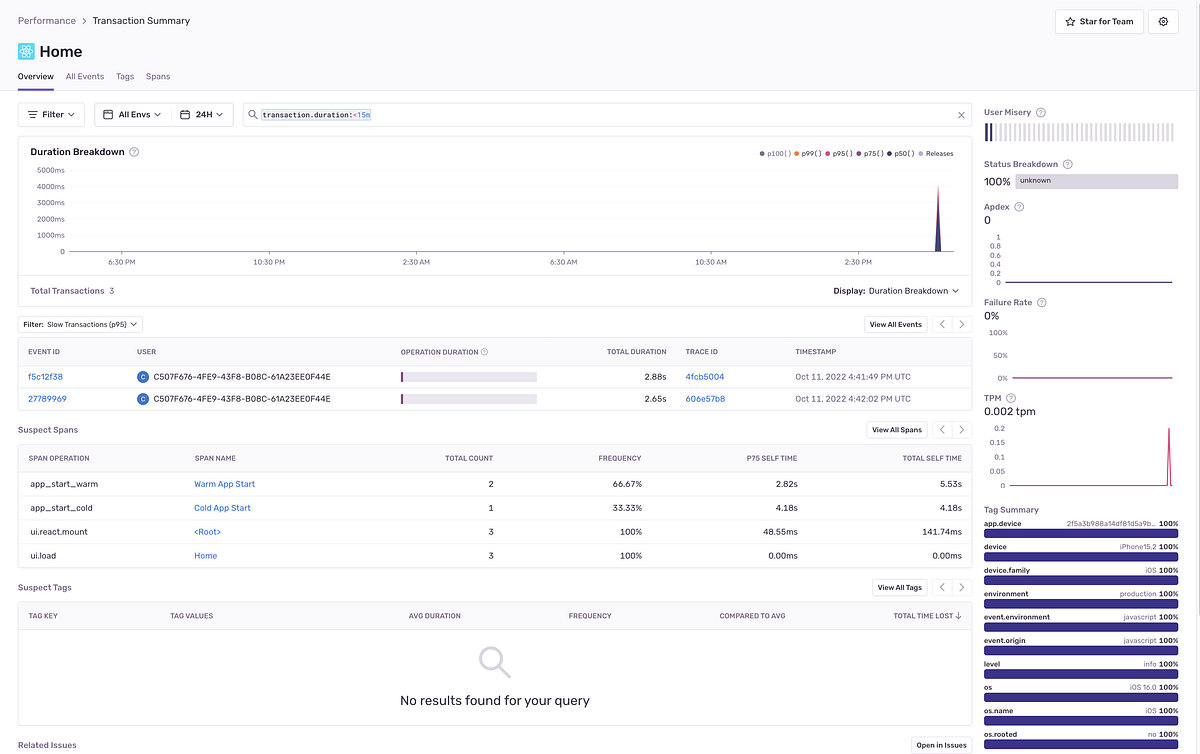
Task: Open the Display: Duration Breakdown dropdown
Action: click(x=896, y=291)
